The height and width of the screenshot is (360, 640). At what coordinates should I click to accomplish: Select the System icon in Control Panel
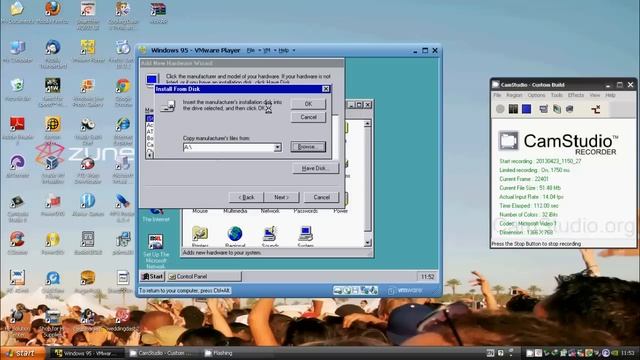(305, 234)
